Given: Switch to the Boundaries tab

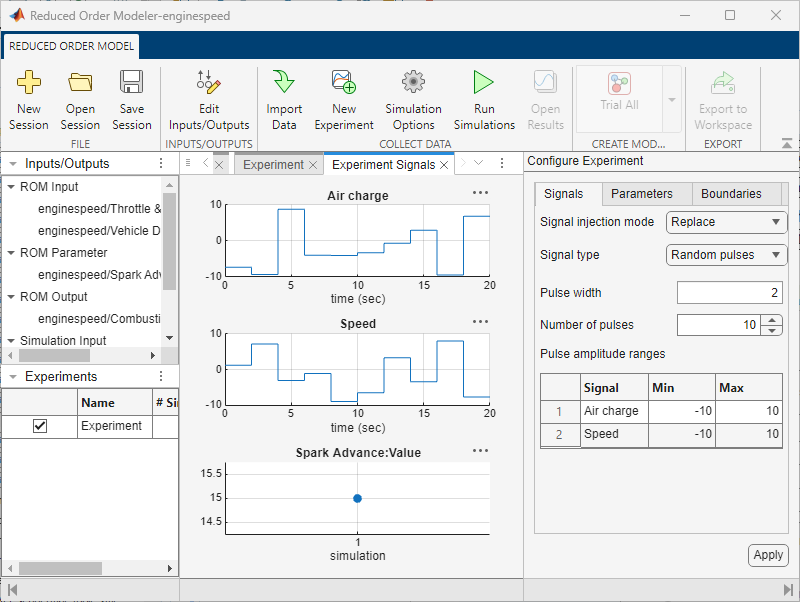Looking at the screenshot, I should (x=732, y=193).
